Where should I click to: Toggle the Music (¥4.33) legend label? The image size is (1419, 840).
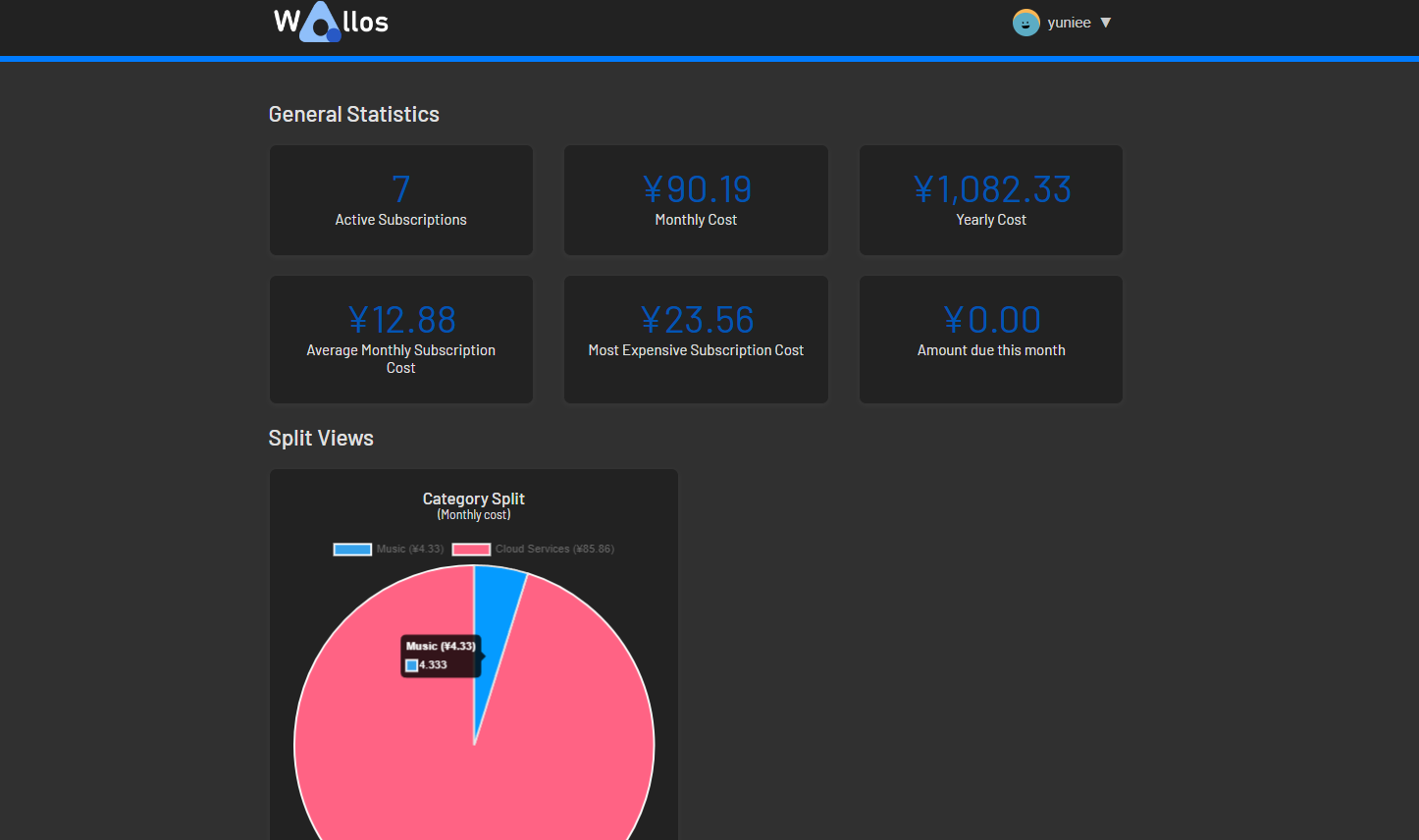click(x=410, y=550)
